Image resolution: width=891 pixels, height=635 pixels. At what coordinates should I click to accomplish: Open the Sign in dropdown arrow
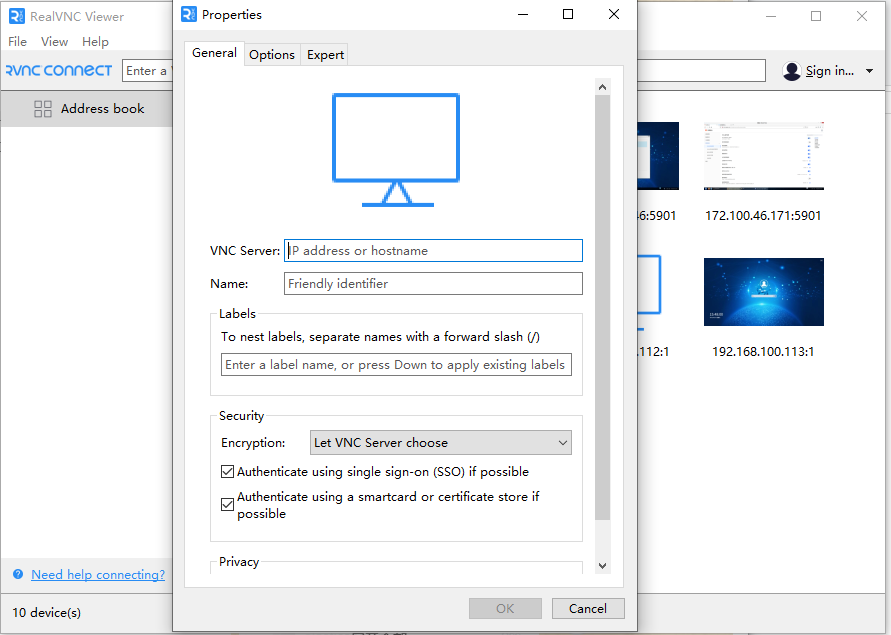click(869, 71)
